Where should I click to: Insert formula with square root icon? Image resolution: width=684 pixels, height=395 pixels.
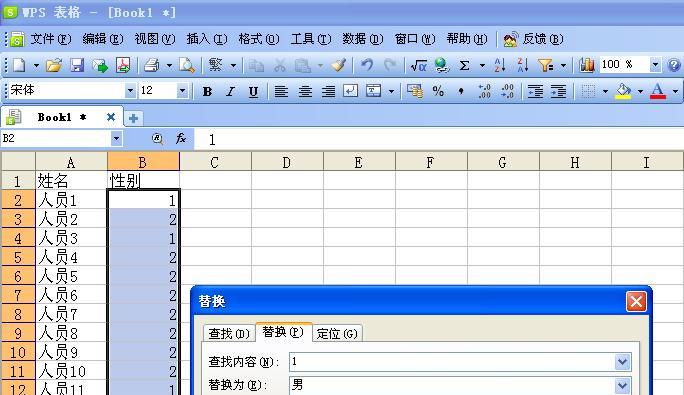point(419,65)
